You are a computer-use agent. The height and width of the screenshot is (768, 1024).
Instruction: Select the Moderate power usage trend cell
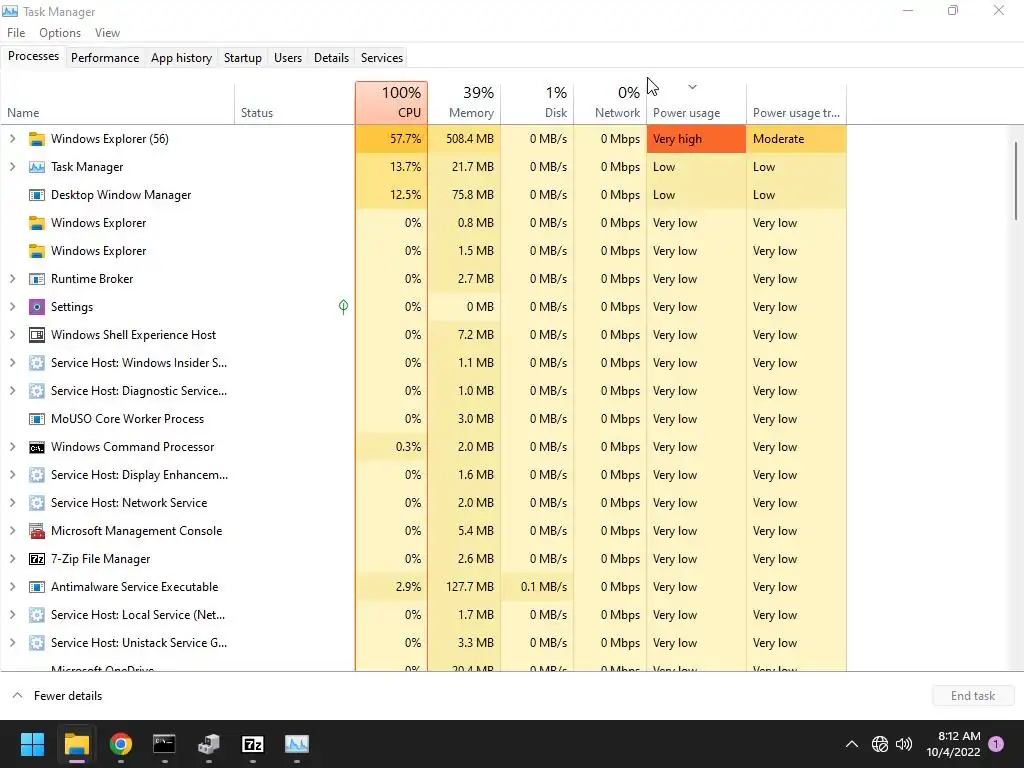(796, 139)
